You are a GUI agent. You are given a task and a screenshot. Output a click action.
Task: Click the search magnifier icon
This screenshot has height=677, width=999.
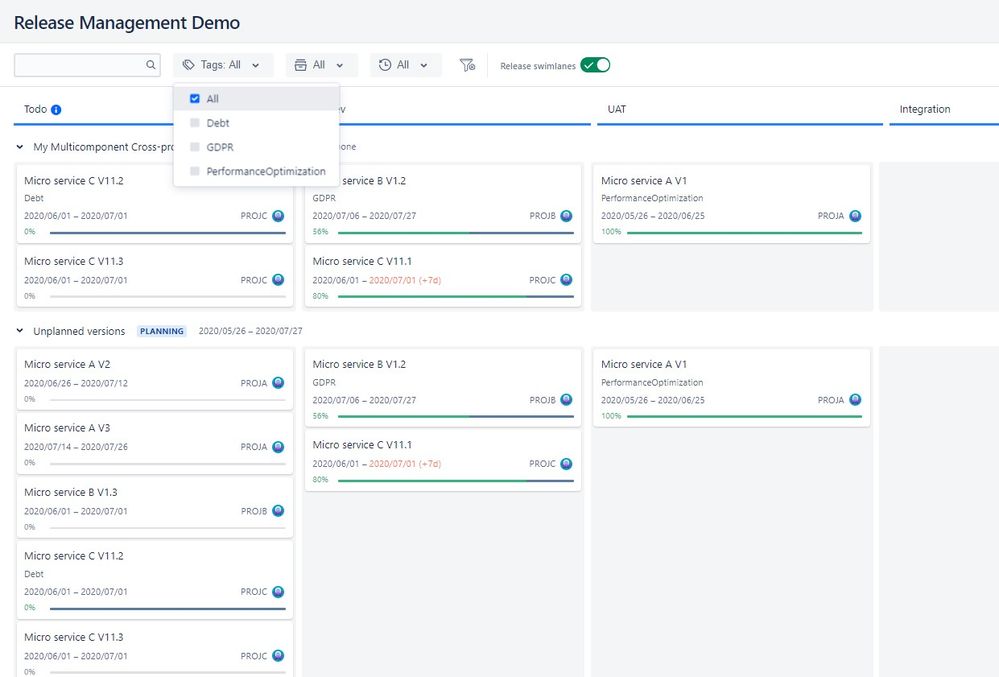[150, 64]
